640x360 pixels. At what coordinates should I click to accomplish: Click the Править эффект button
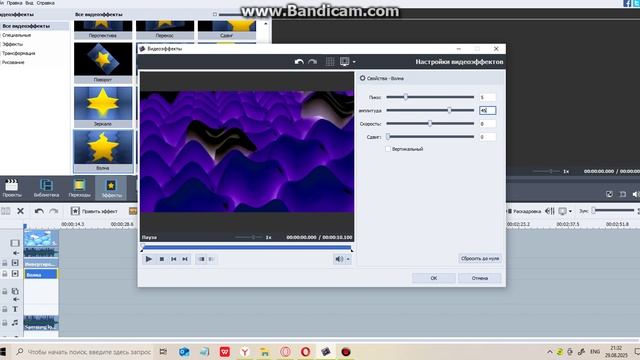tap(94, 211)
